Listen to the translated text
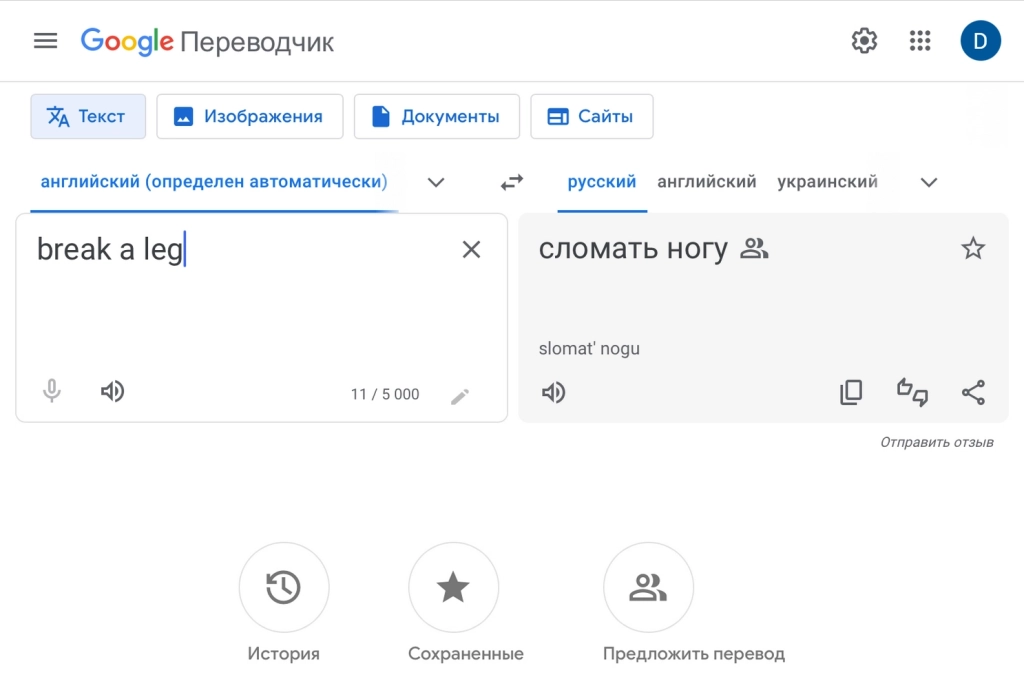Screen dimensions: 1024x688 554,392
